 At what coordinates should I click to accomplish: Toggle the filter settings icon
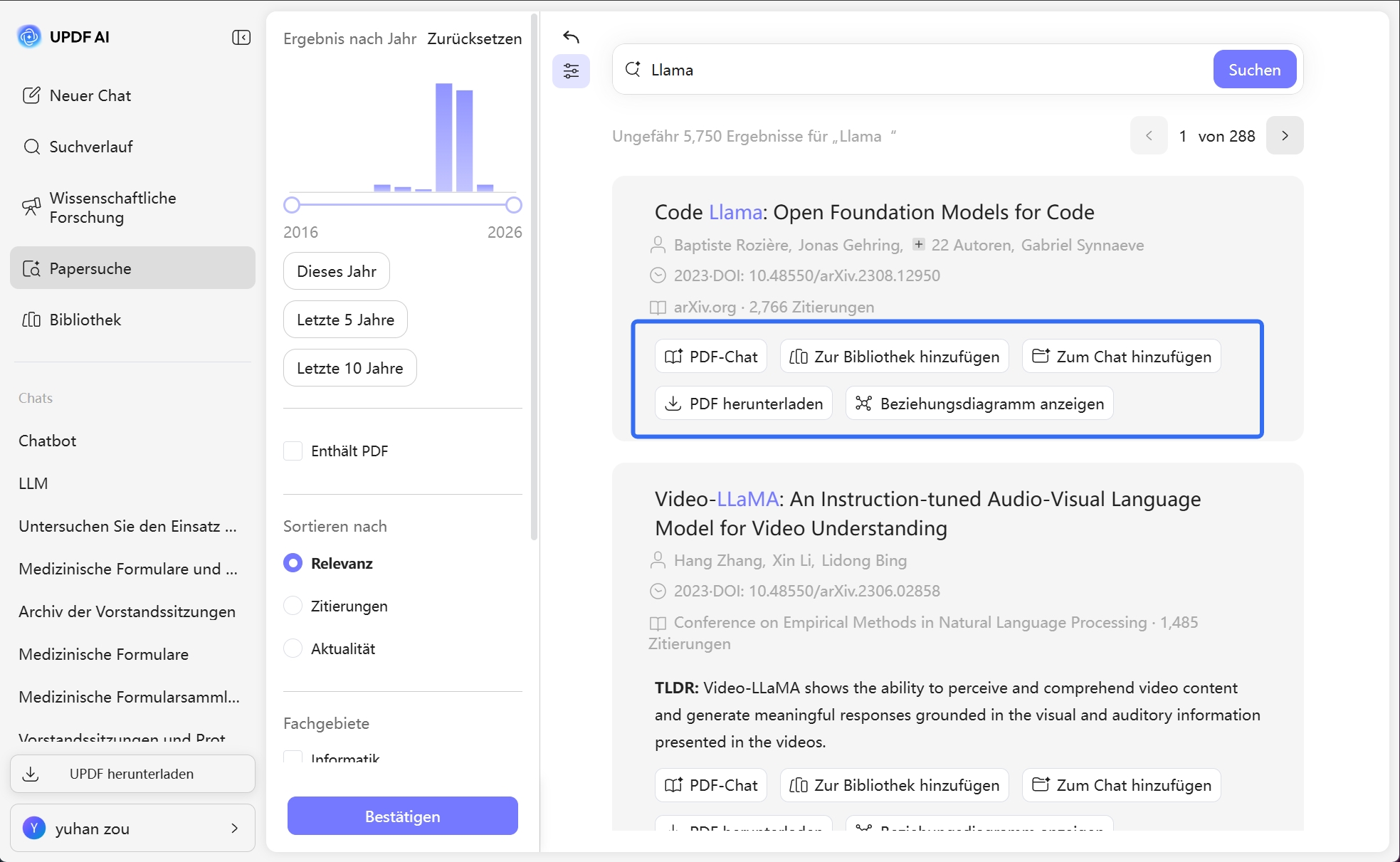coord(571,70)
